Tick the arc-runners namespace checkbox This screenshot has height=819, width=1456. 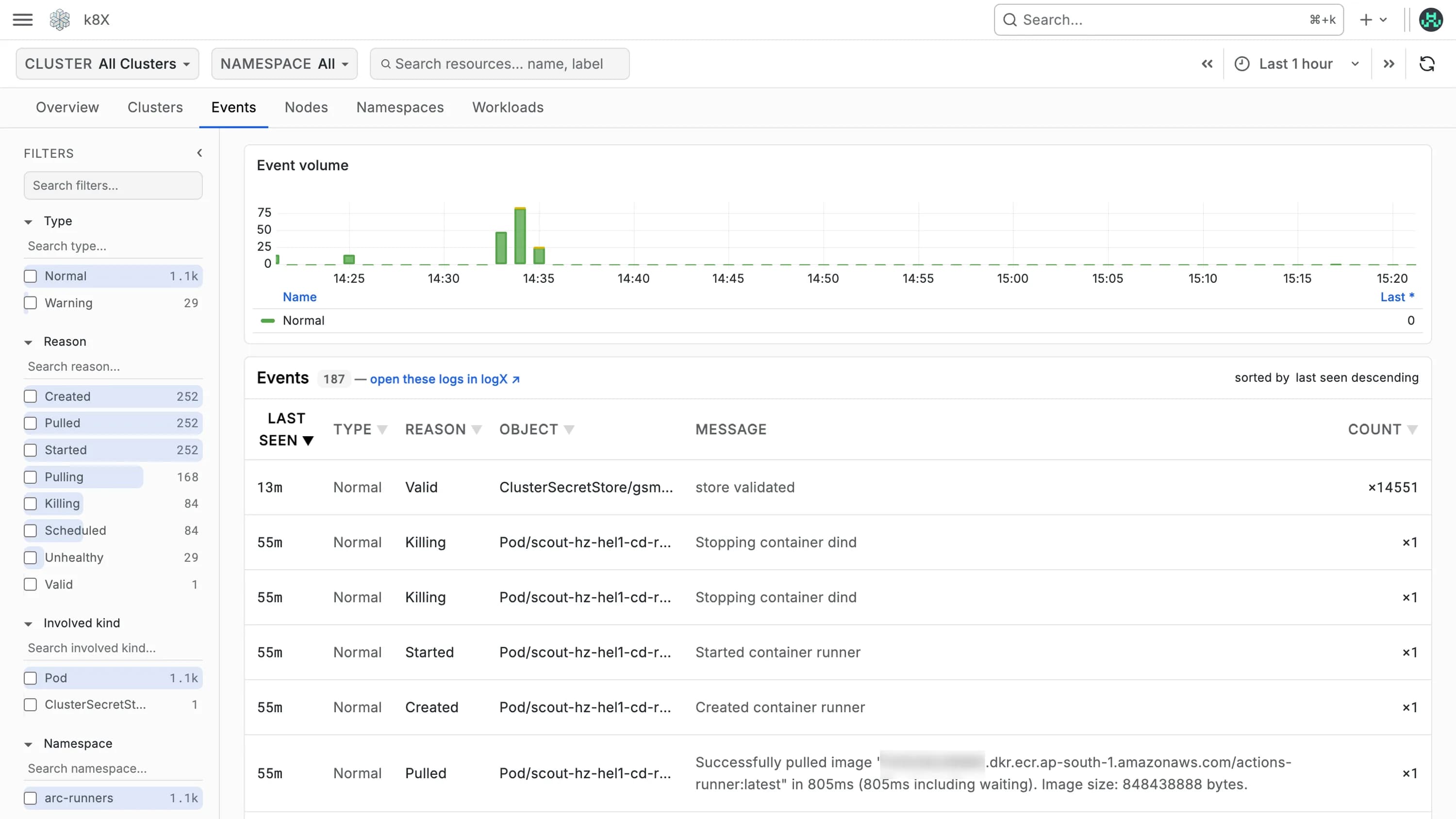31,799
